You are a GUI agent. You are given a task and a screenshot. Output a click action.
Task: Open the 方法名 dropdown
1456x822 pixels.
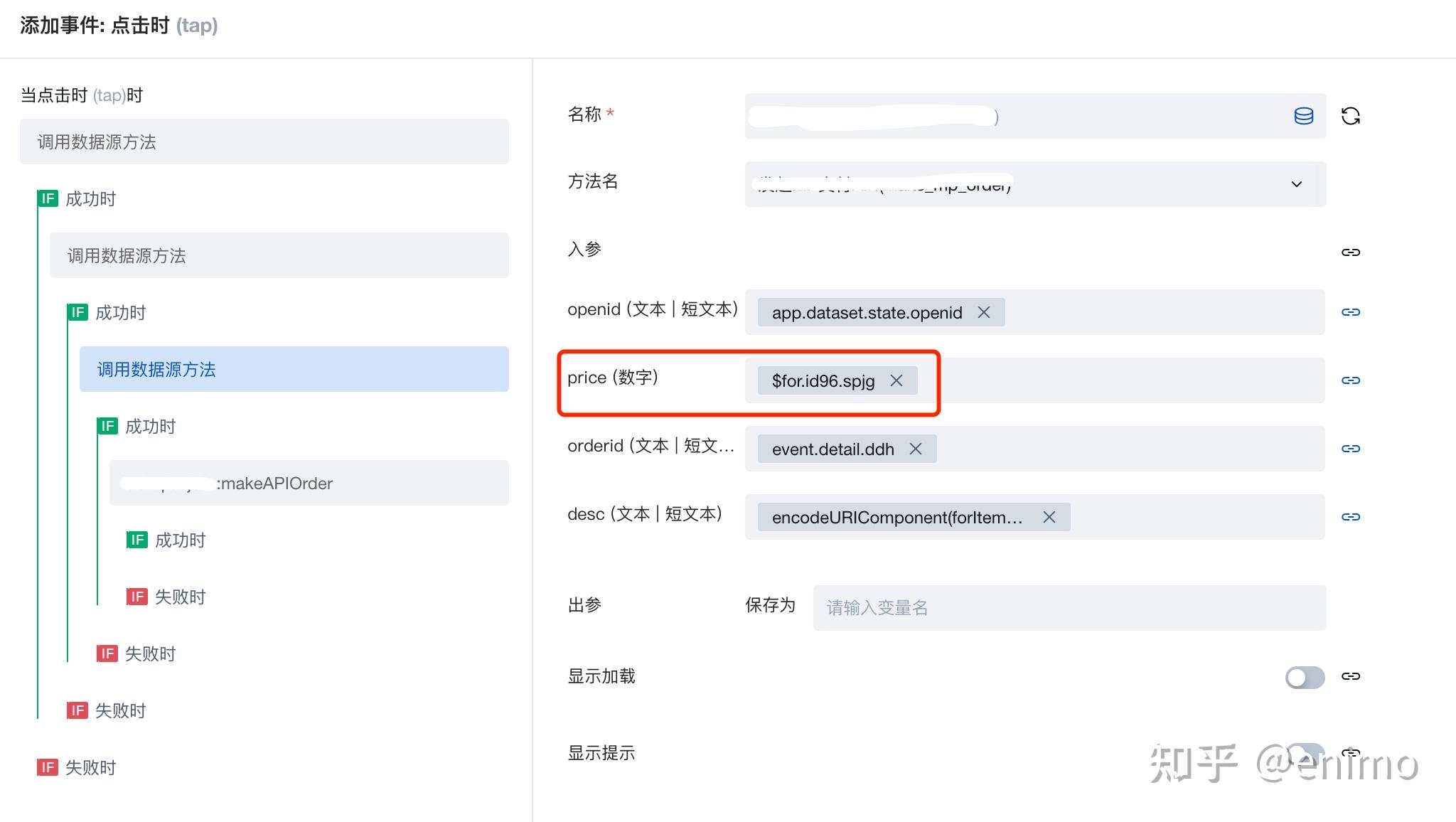(1296, 184)
